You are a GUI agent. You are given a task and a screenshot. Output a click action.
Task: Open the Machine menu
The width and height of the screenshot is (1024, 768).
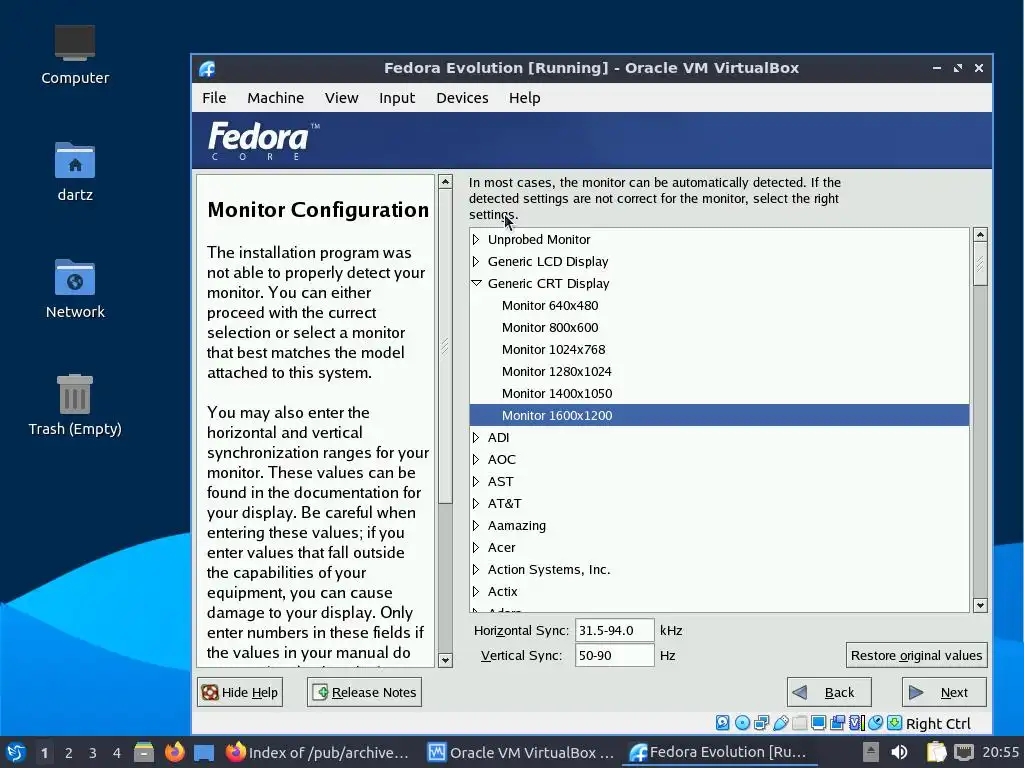click(276, 98)
